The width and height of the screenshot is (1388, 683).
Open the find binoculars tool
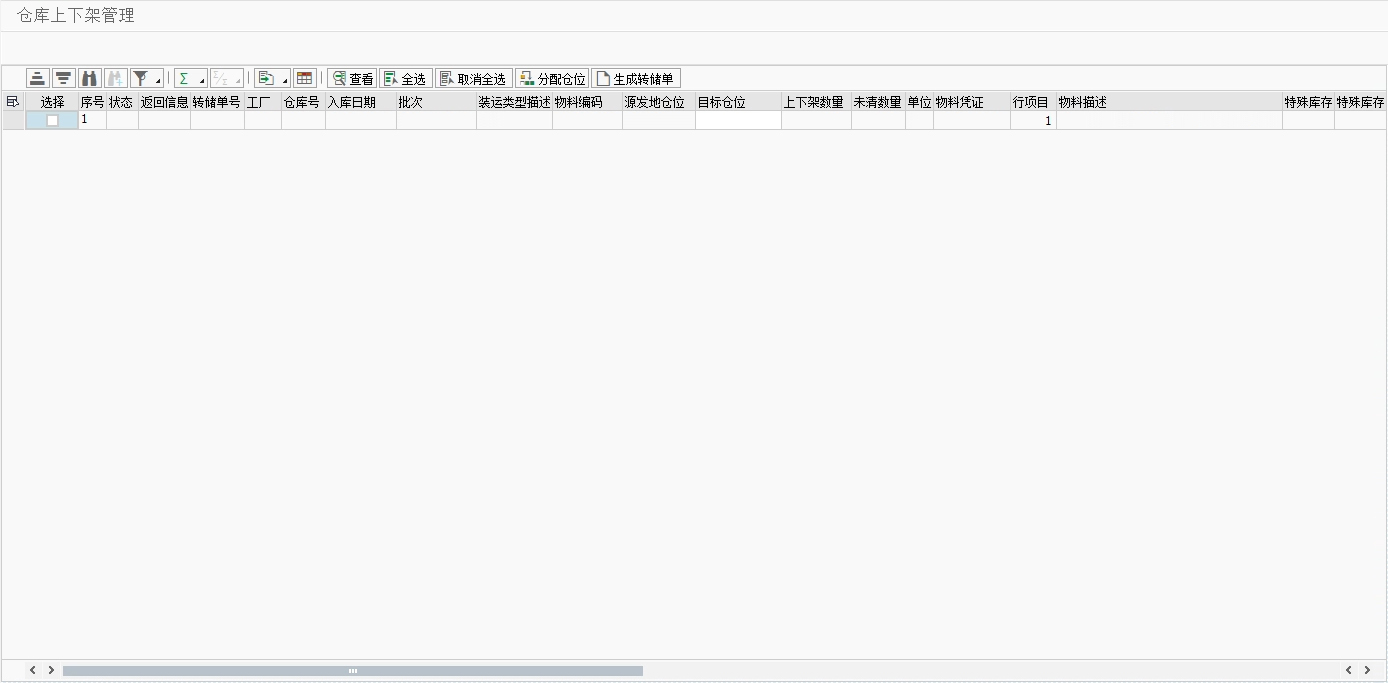click(90, 79)
